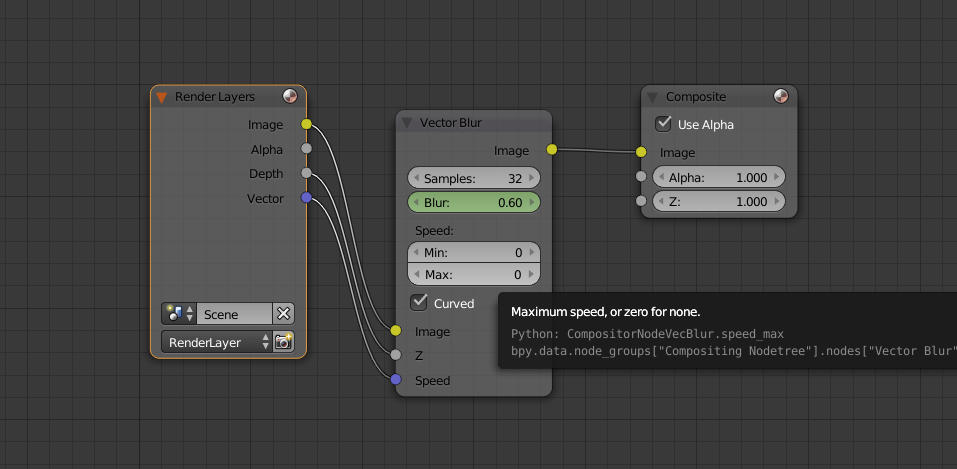Click the Speed input socket on Vector Blur
The width and height of the screenshot is (957, 469).
(396, 380)
